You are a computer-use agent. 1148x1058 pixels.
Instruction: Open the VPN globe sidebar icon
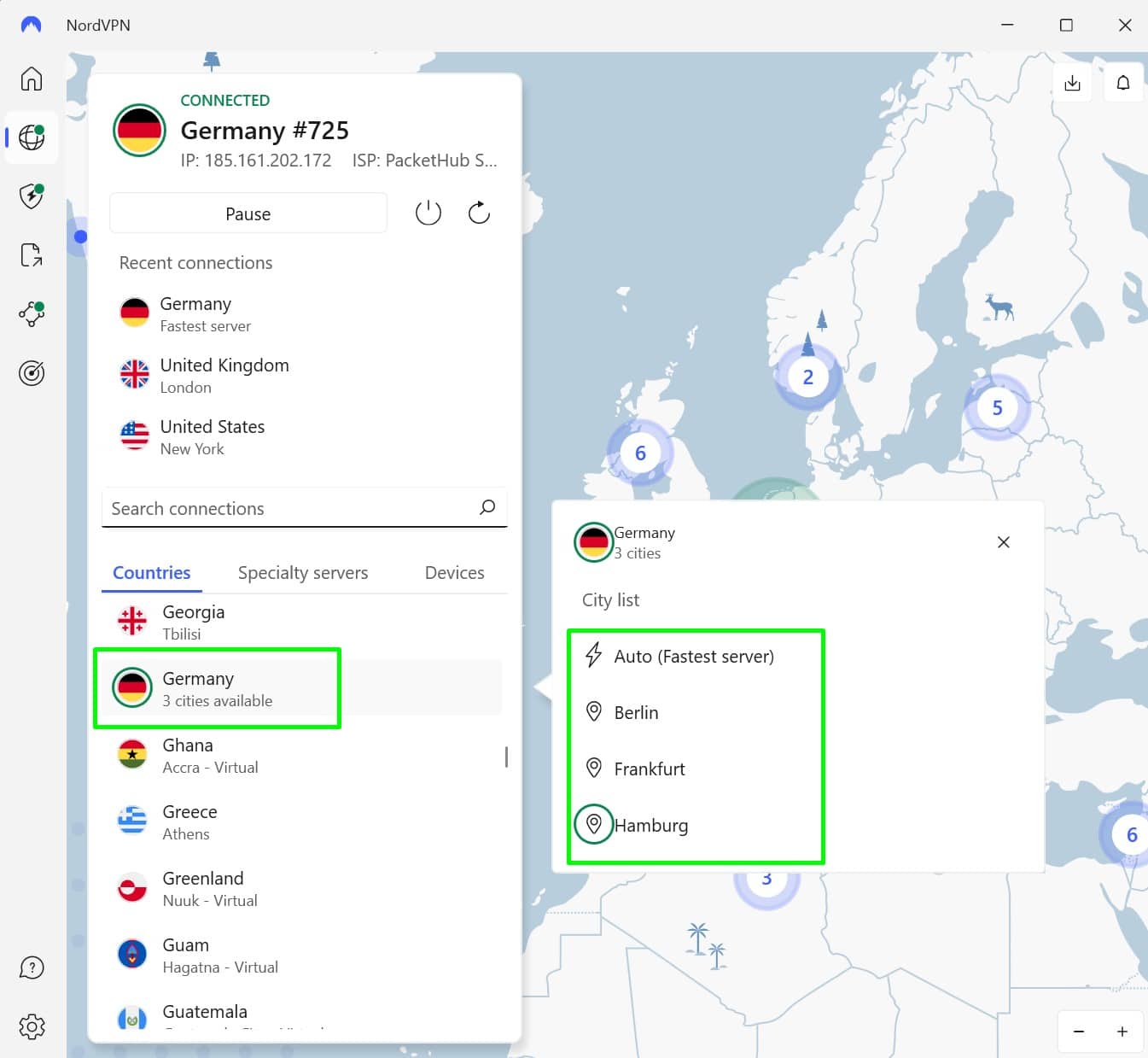[x=32, y=137]
